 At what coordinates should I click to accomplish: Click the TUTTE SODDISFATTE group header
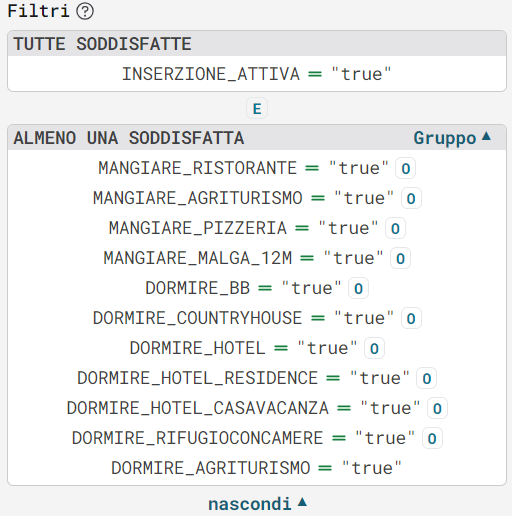coord(257,44)
